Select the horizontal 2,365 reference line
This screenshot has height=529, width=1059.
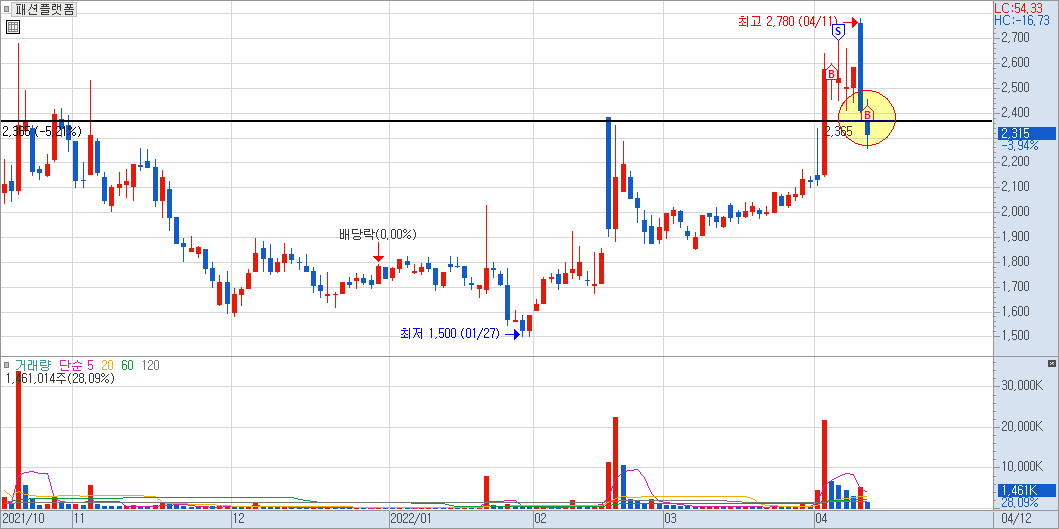click(496, 121)
